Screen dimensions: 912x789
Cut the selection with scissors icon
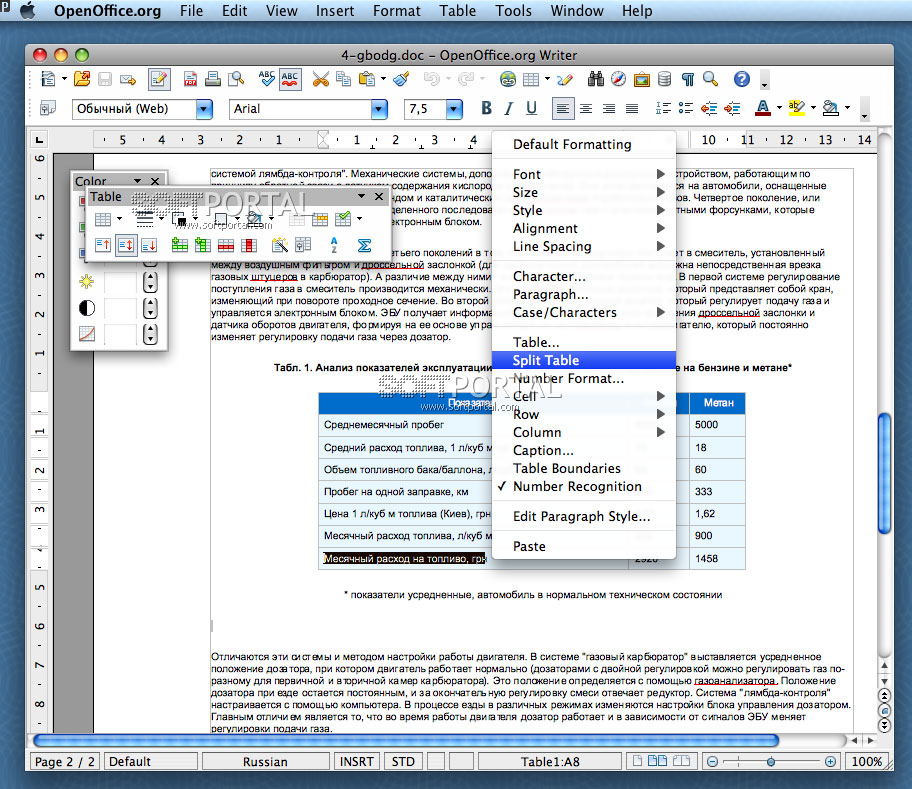click(x=320, y=79)
